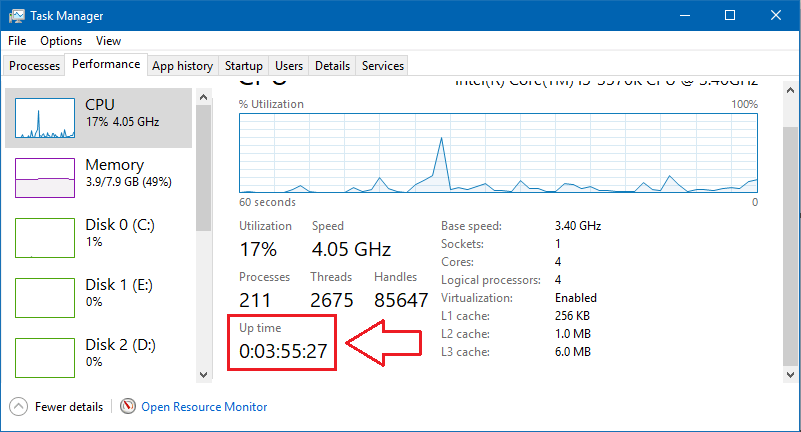Open the View menu
Screen dimensions: 801x432
pyautogui.click(x=108, y=41)
